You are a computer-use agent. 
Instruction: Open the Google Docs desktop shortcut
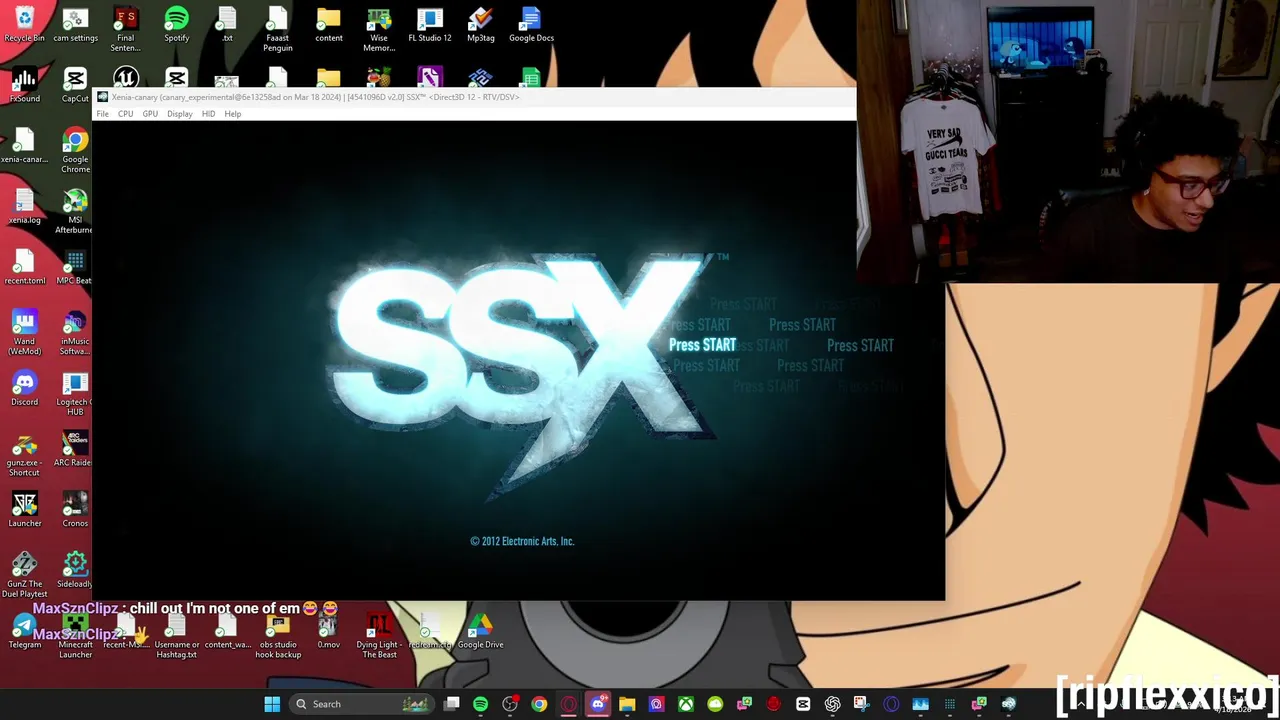tap(531, 24)
